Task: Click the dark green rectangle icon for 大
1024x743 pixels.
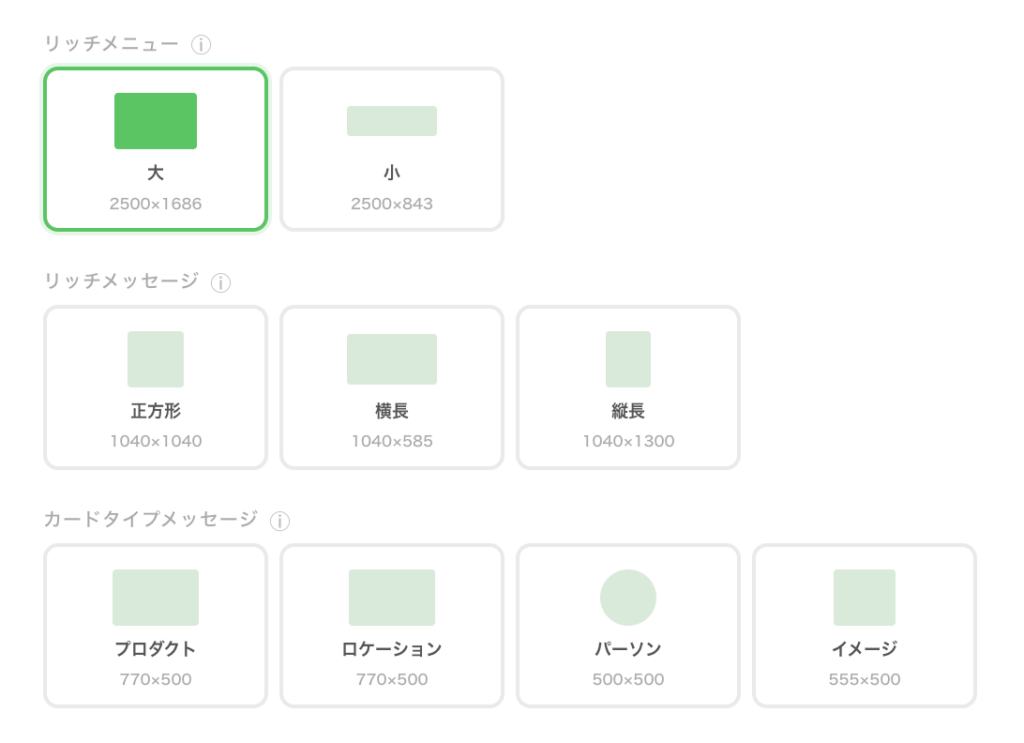Action: coord(155,121)
